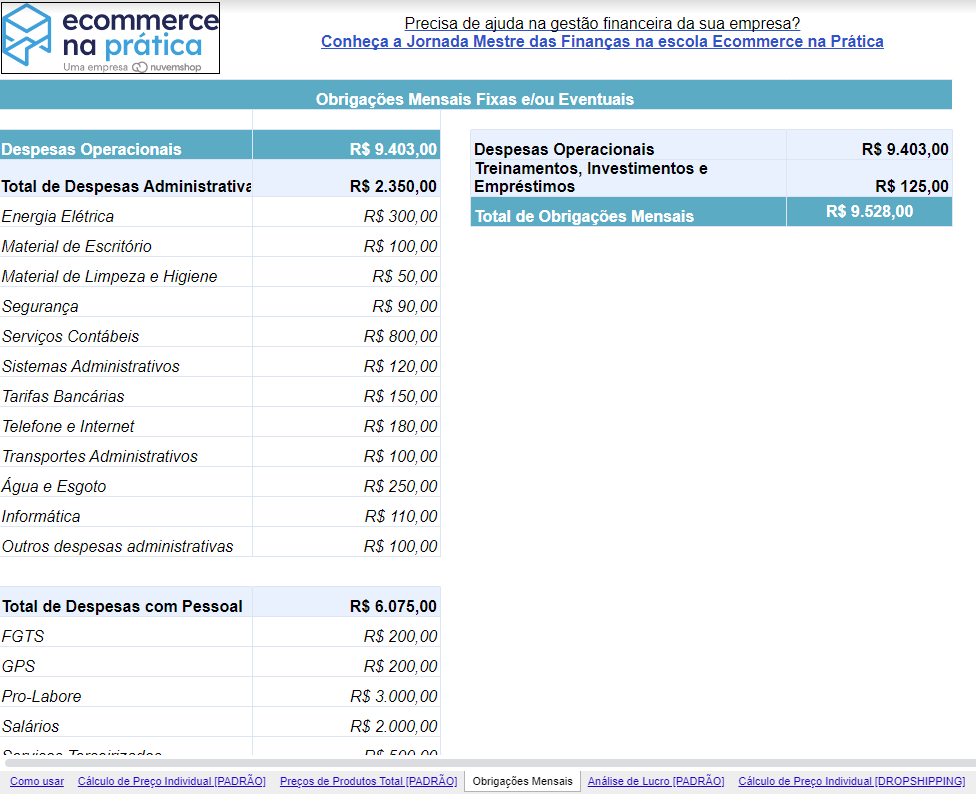Select the Energia Elétrica label cell

click(126, 212)
